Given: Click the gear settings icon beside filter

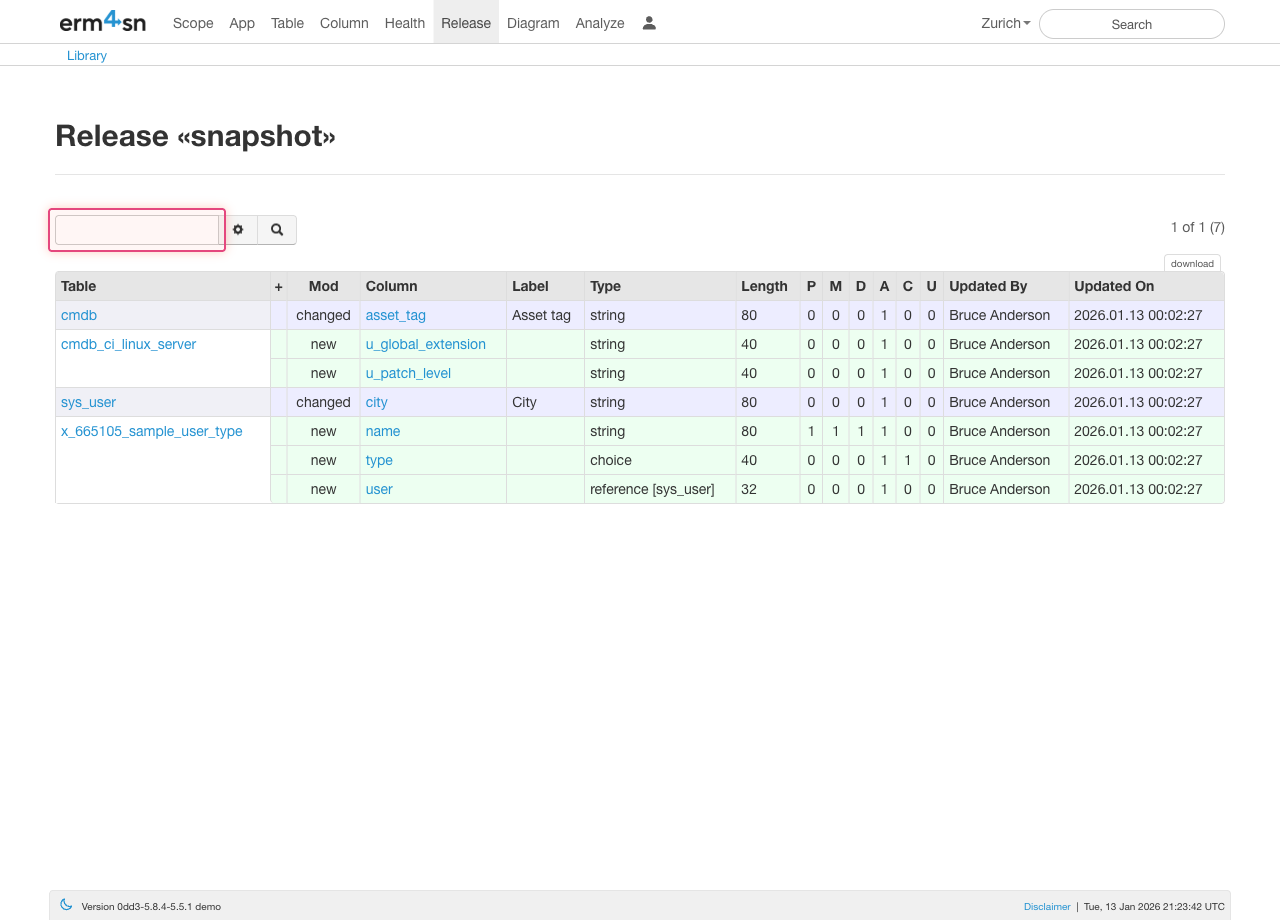Looking at the screenshot, I should tap(238, 230).
